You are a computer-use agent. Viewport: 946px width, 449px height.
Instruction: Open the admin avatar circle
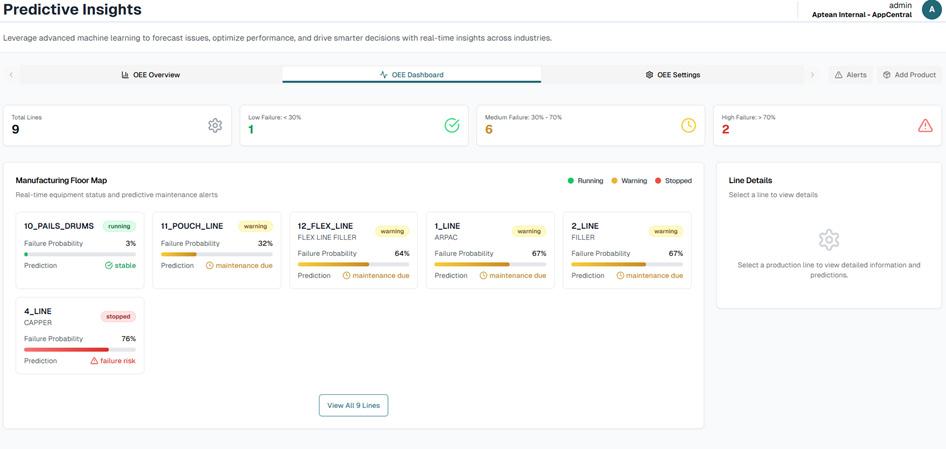click(932, 10)
